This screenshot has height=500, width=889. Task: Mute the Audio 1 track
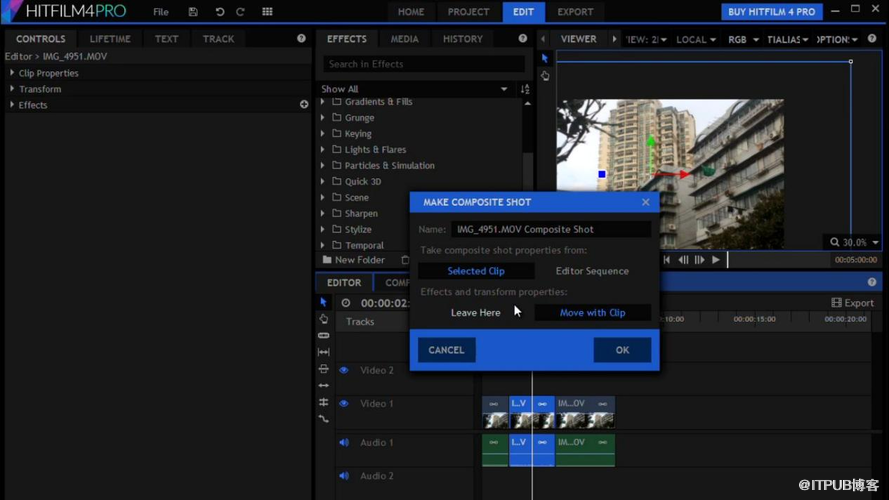[344, 443]
